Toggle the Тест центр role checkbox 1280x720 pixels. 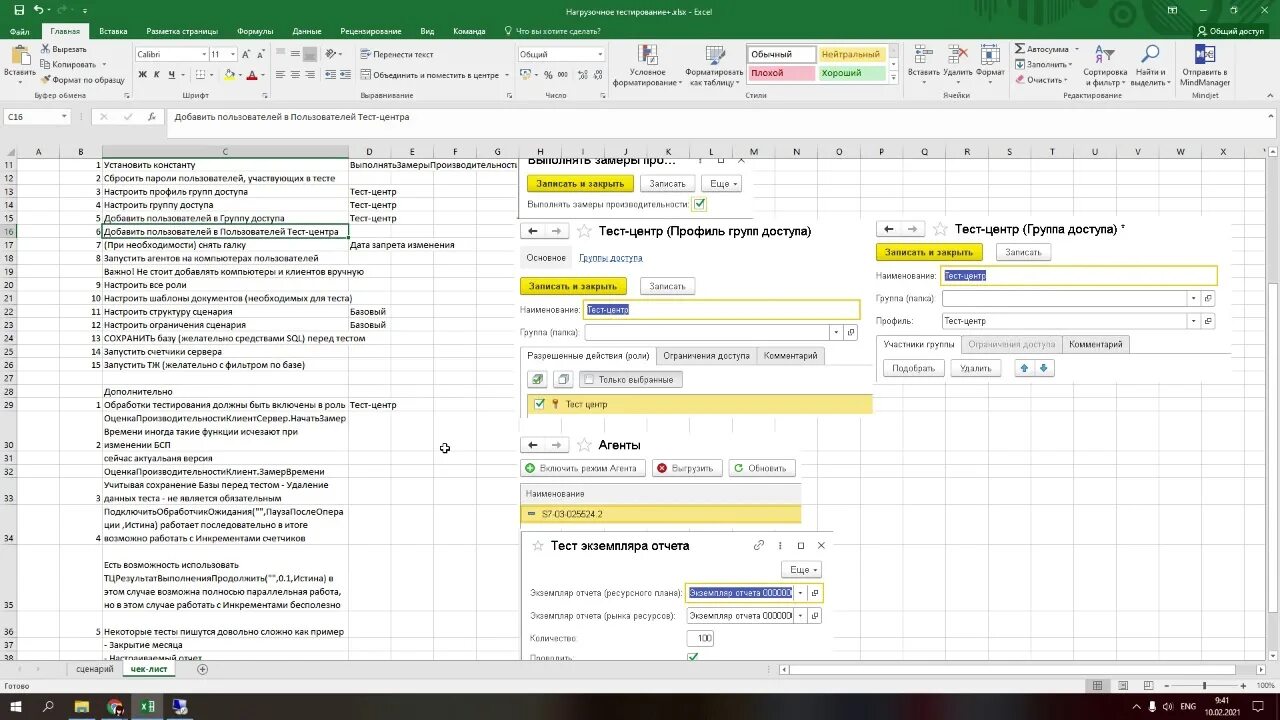coord(540,404)
